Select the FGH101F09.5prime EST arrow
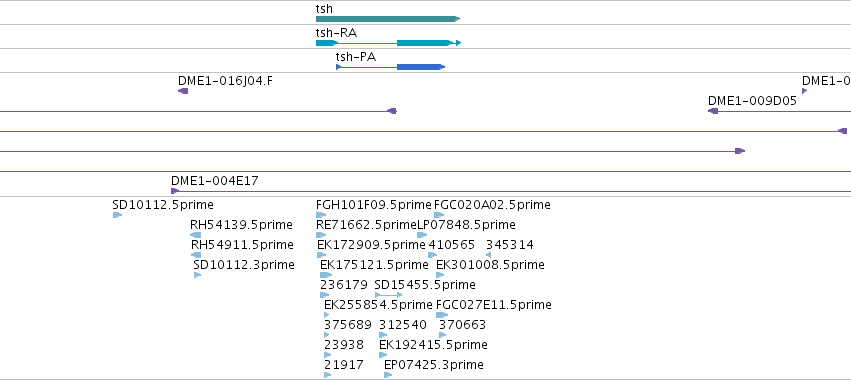 tap(321, 215)
